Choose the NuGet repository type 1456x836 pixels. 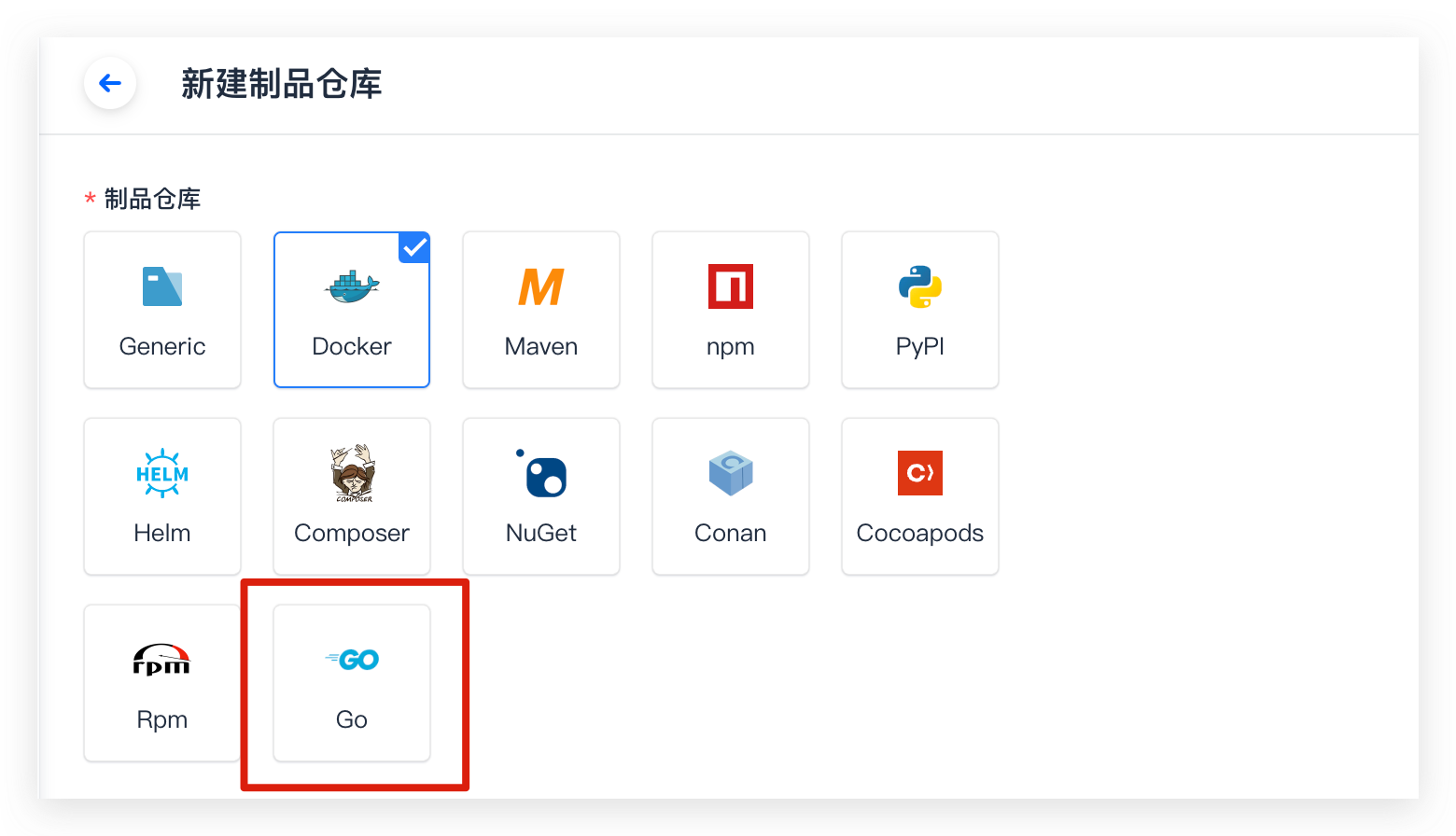(x=541, y=496)
